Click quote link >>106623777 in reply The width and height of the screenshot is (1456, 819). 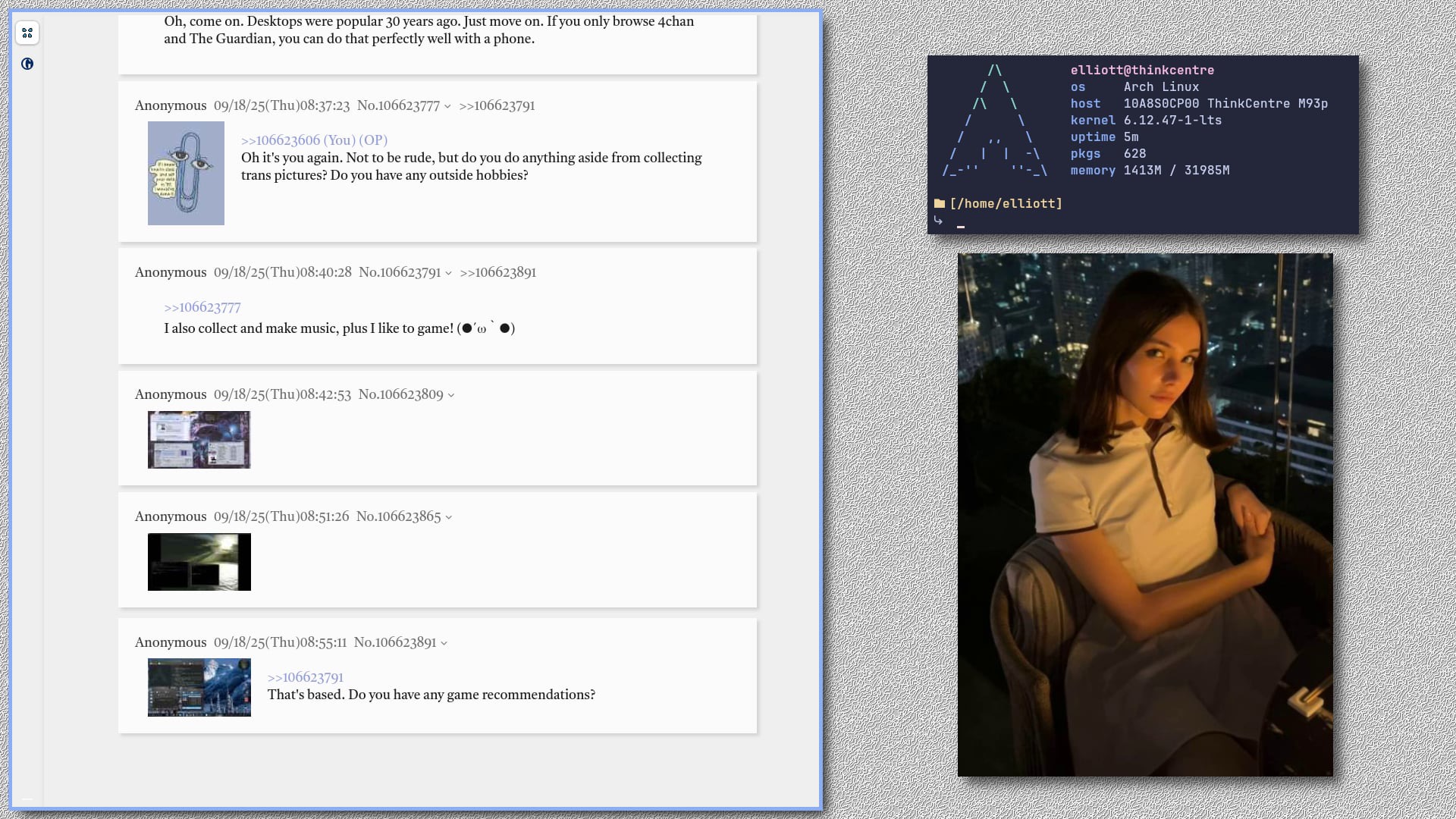pos(202,307)
